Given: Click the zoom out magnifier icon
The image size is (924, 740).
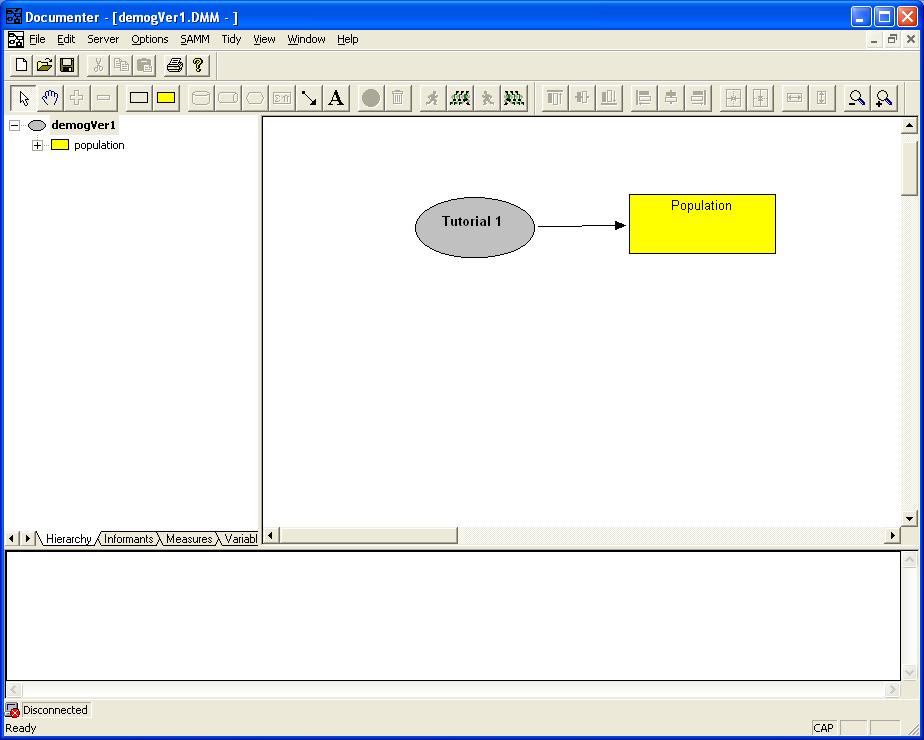Looking at the screenshot, I should point(857,98).
